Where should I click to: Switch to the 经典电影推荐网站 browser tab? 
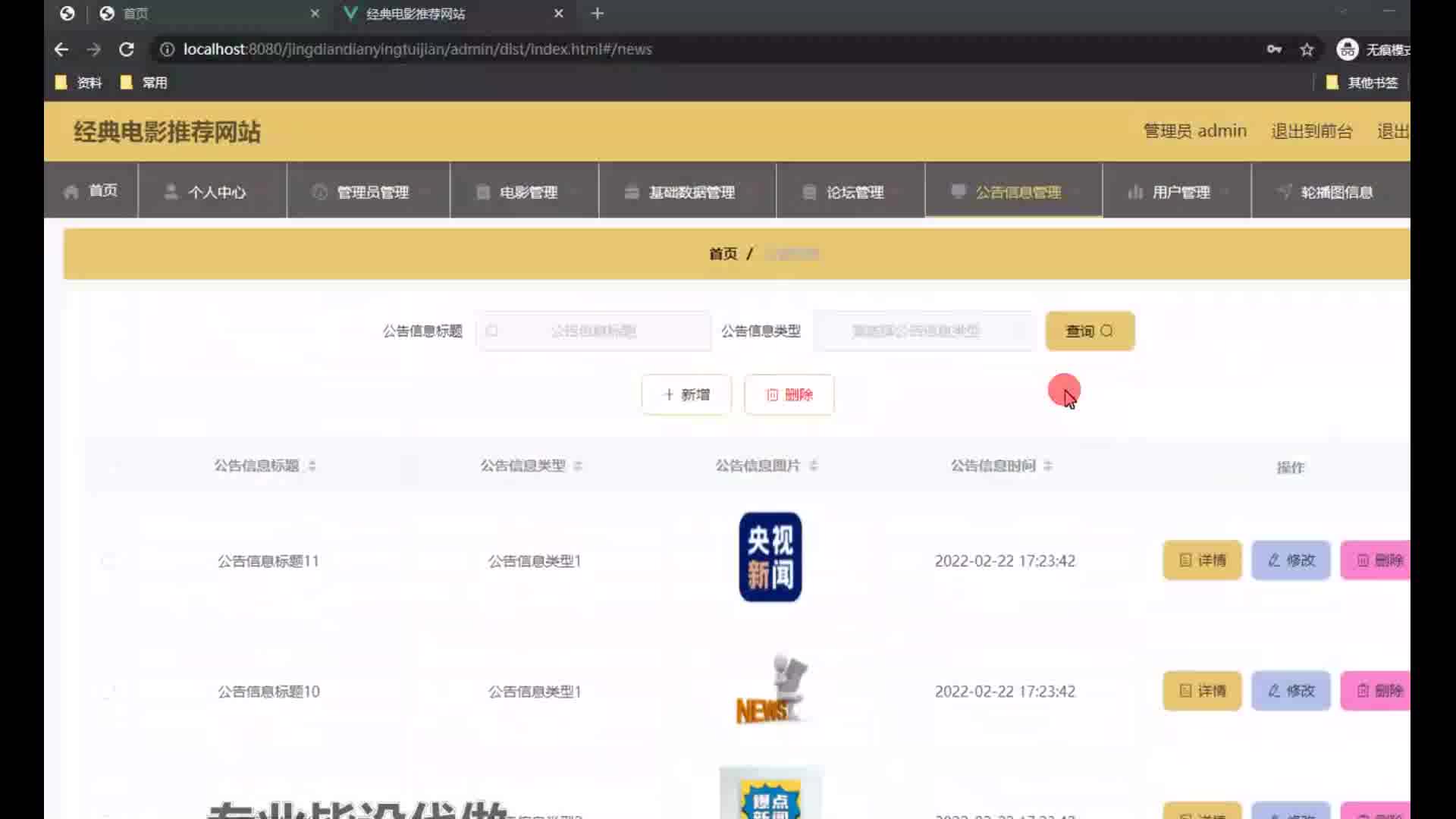pos(455,14)
